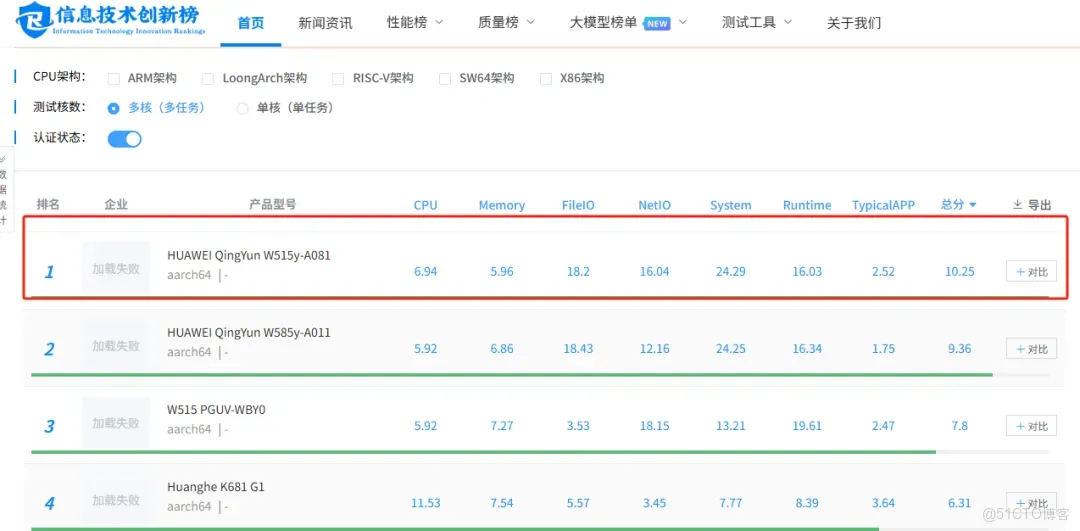
Task: Click the FileIO column header
Action: pyautogui.click(x=578, y=205)
